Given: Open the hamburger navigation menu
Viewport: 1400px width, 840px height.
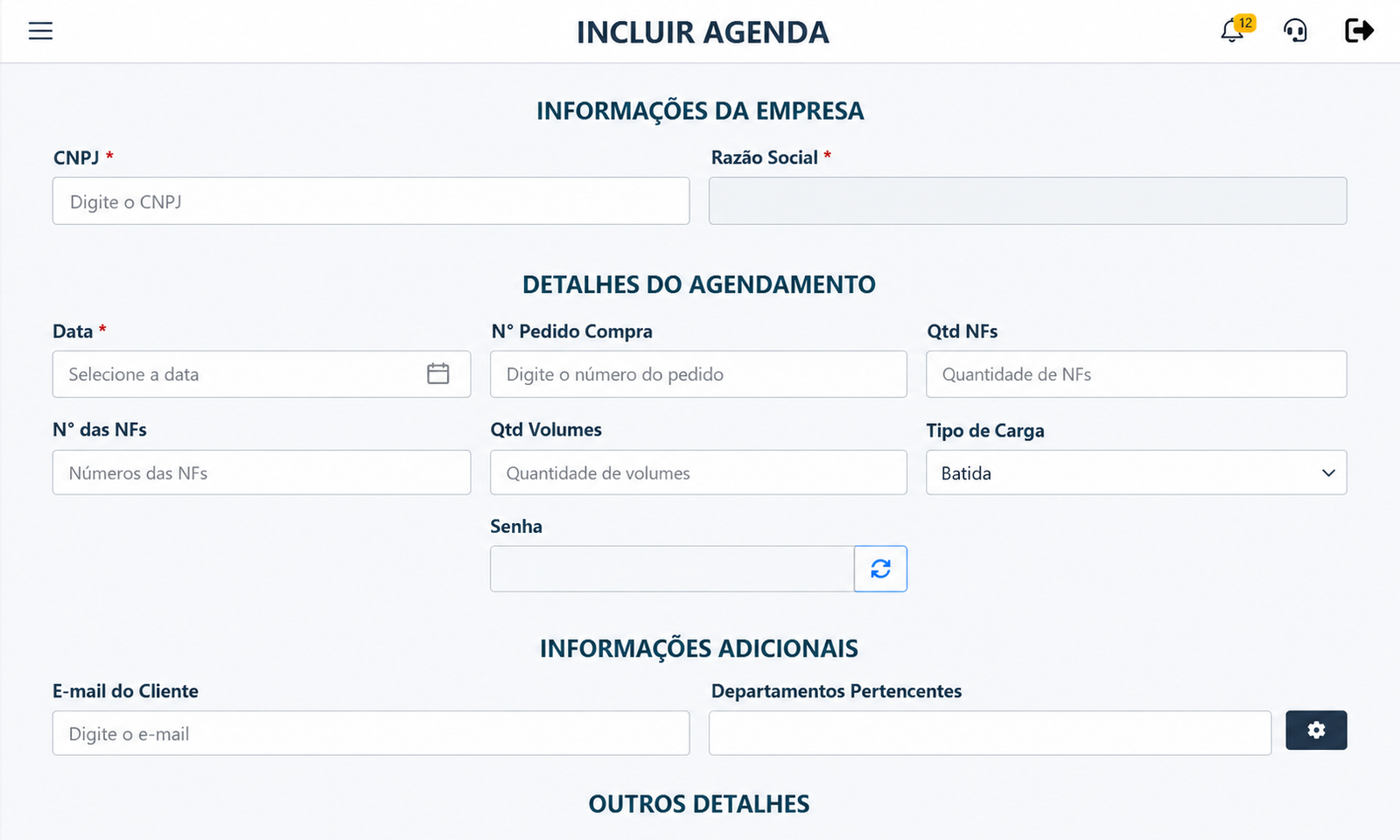Looking at the screenshot, I should [40, 31].
